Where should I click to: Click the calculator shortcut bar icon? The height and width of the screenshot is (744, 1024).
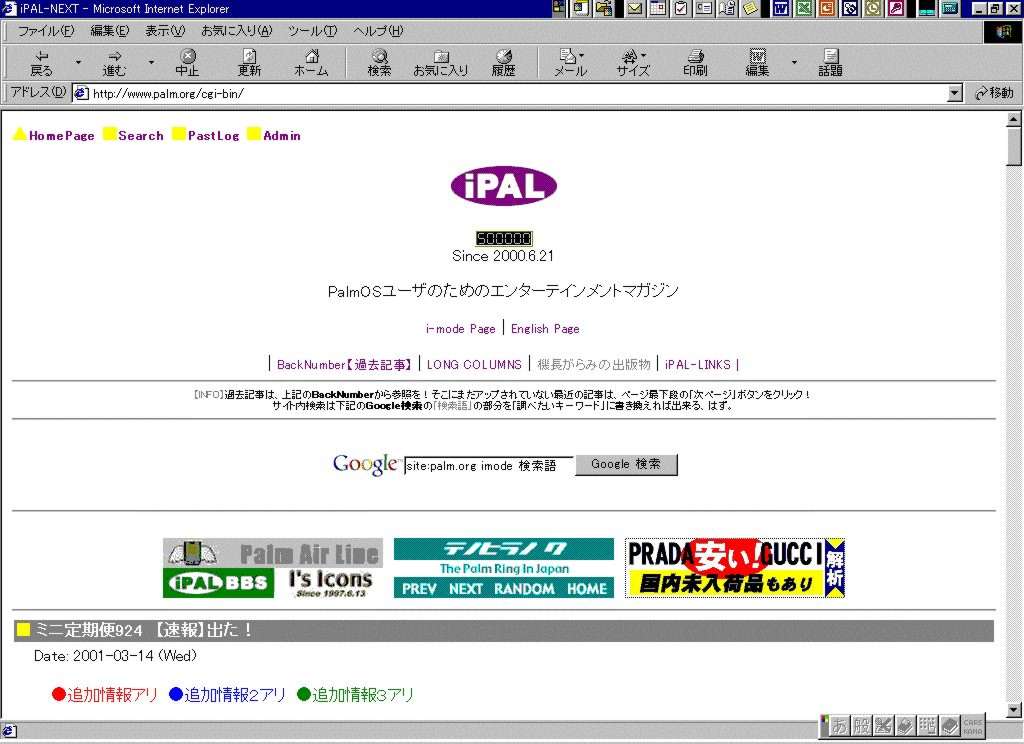pyautogui.click(x=950, y=8)
